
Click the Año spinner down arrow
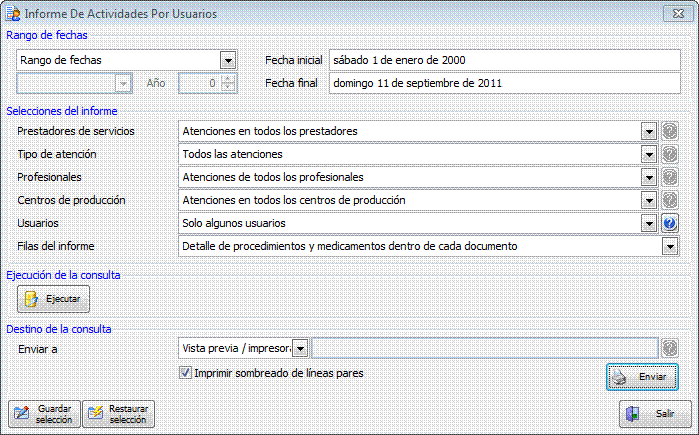click(x=228, y=87)
